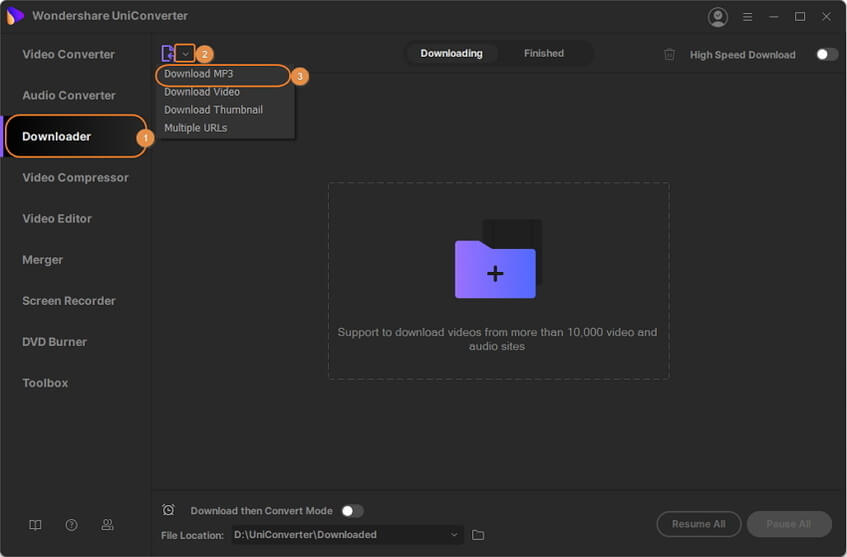Image resolution: width=847 pixels, height=557 pixels.
Task: Maximize the UniConverter window
Action: [800, 17]
